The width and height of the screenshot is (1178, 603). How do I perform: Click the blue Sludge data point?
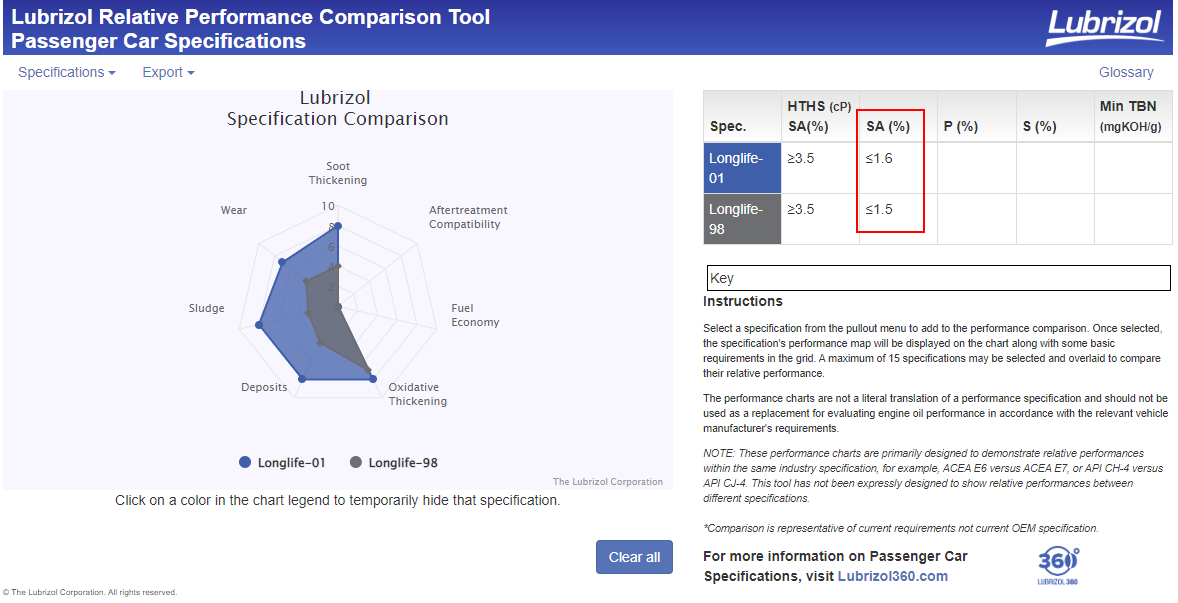259,325
